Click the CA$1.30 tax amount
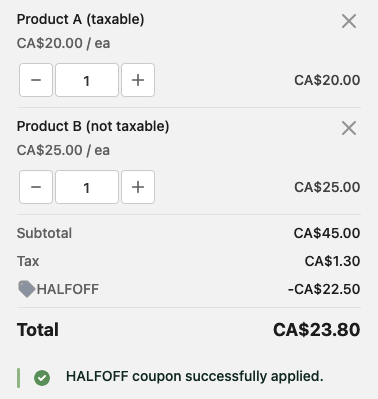Image resolution: width=378 pixels, height=399 pixels. (x=332, y=261)
